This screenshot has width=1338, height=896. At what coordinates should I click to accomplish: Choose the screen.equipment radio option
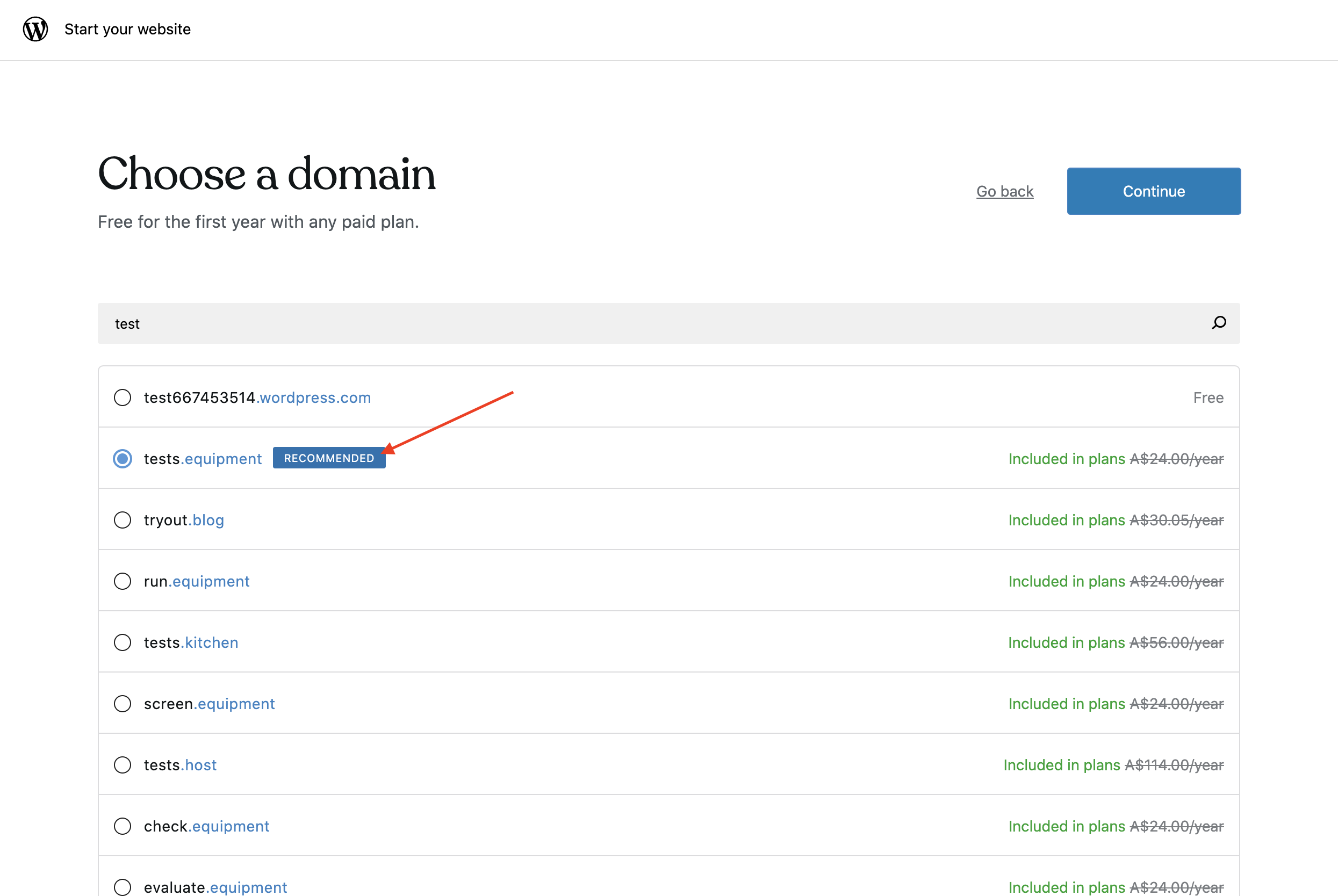(x=123, y=704)
